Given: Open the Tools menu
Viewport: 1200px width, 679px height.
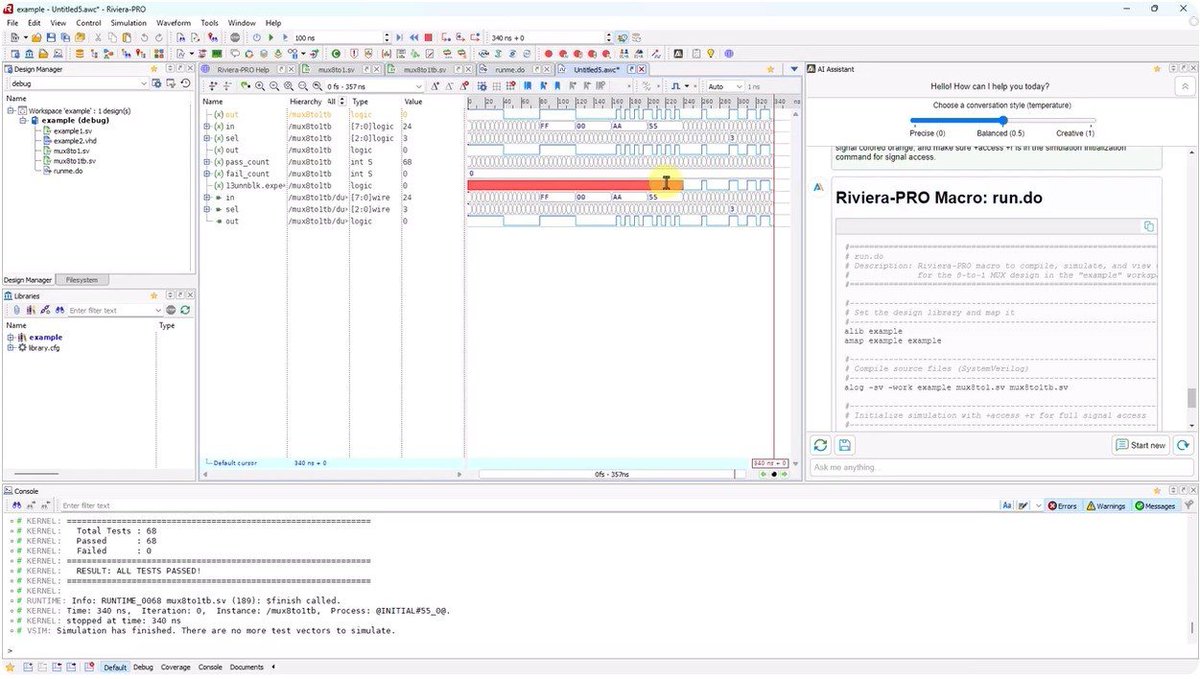Looking at the screenshot, I should [209, 22].
